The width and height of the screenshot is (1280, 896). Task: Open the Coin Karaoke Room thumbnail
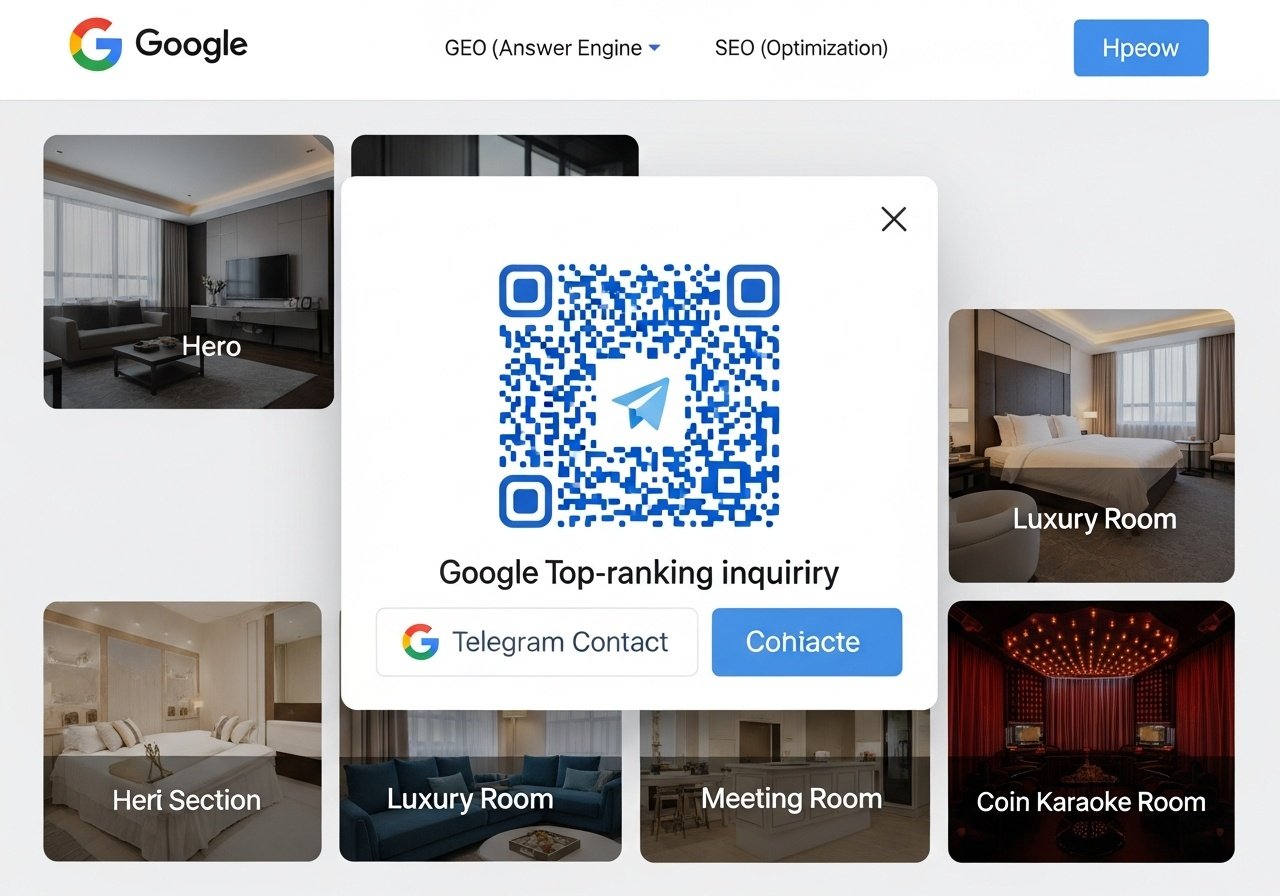tap(1091, 732)
